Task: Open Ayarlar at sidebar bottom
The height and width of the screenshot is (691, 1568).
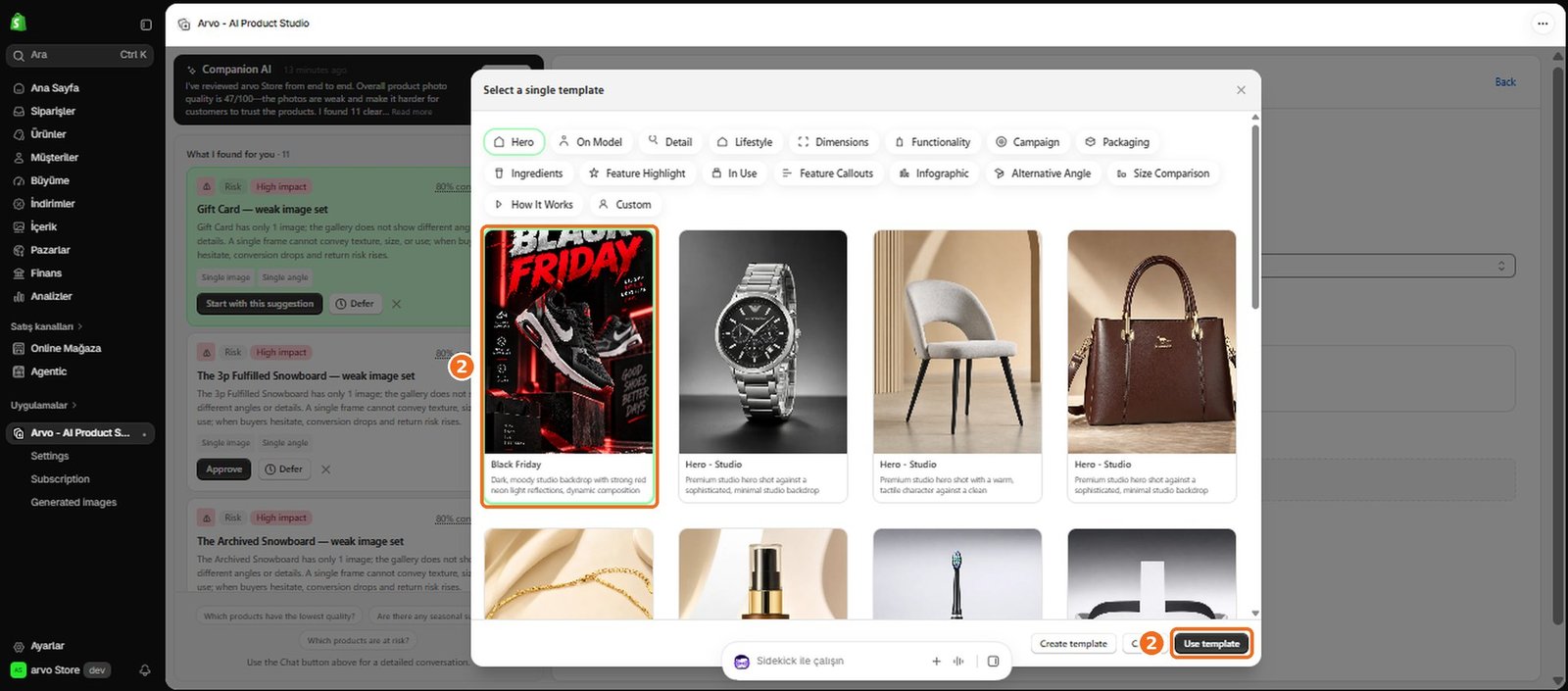Action: (x=47, y=647)
